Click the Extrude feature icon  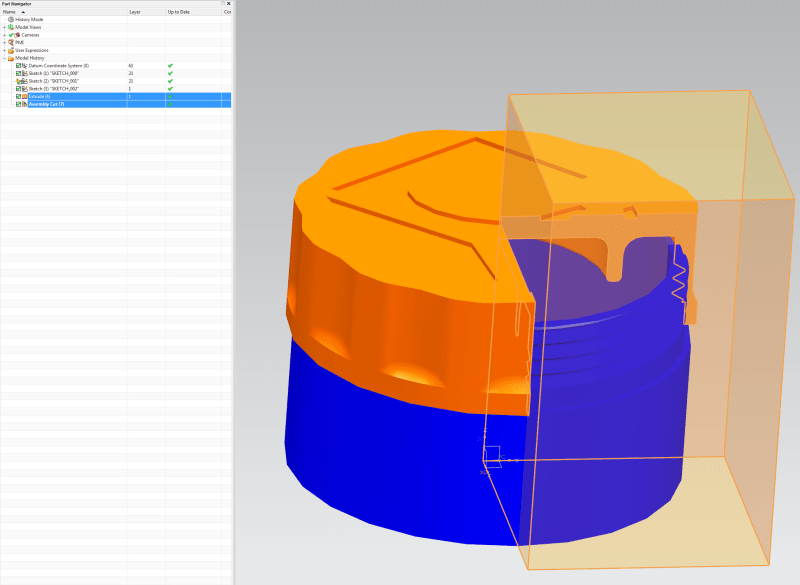tap(25, 96)
